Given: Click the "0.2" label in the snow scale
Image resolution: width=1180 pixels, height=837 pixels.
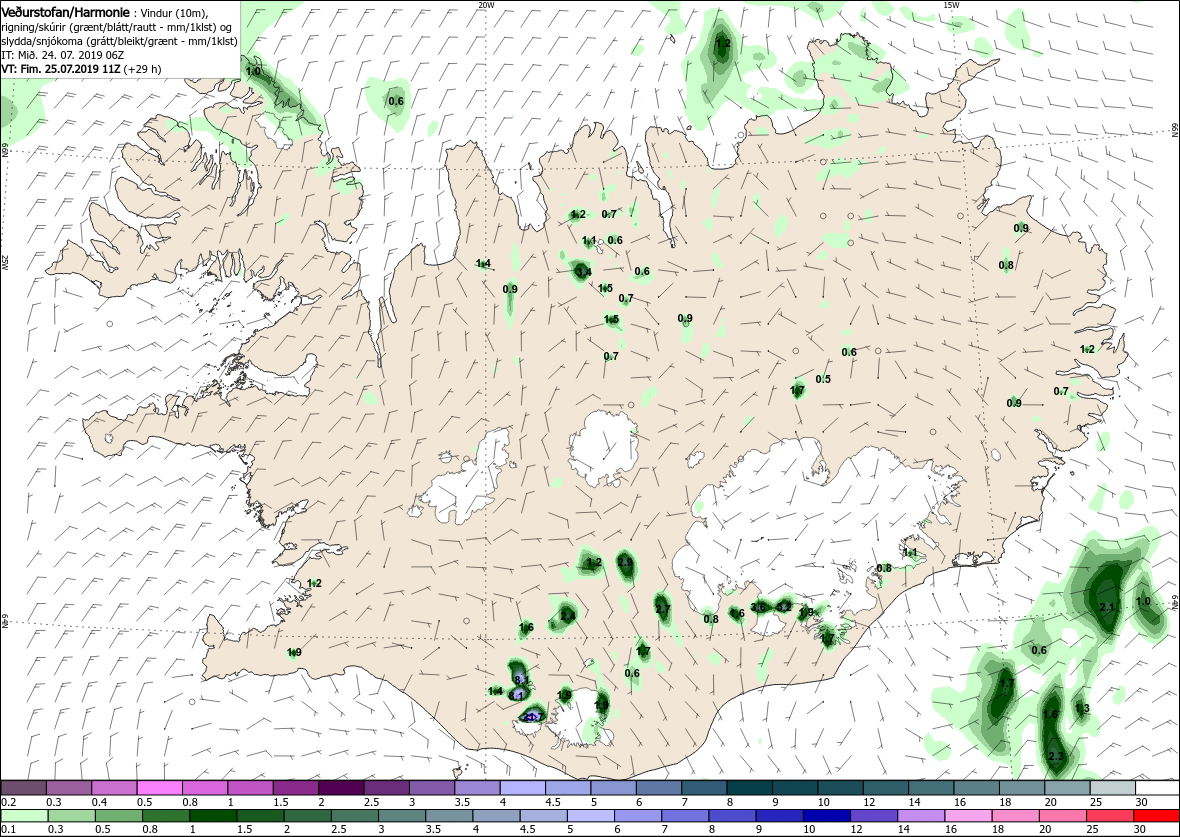Looking at the screenshot, I should coord(8,802).
